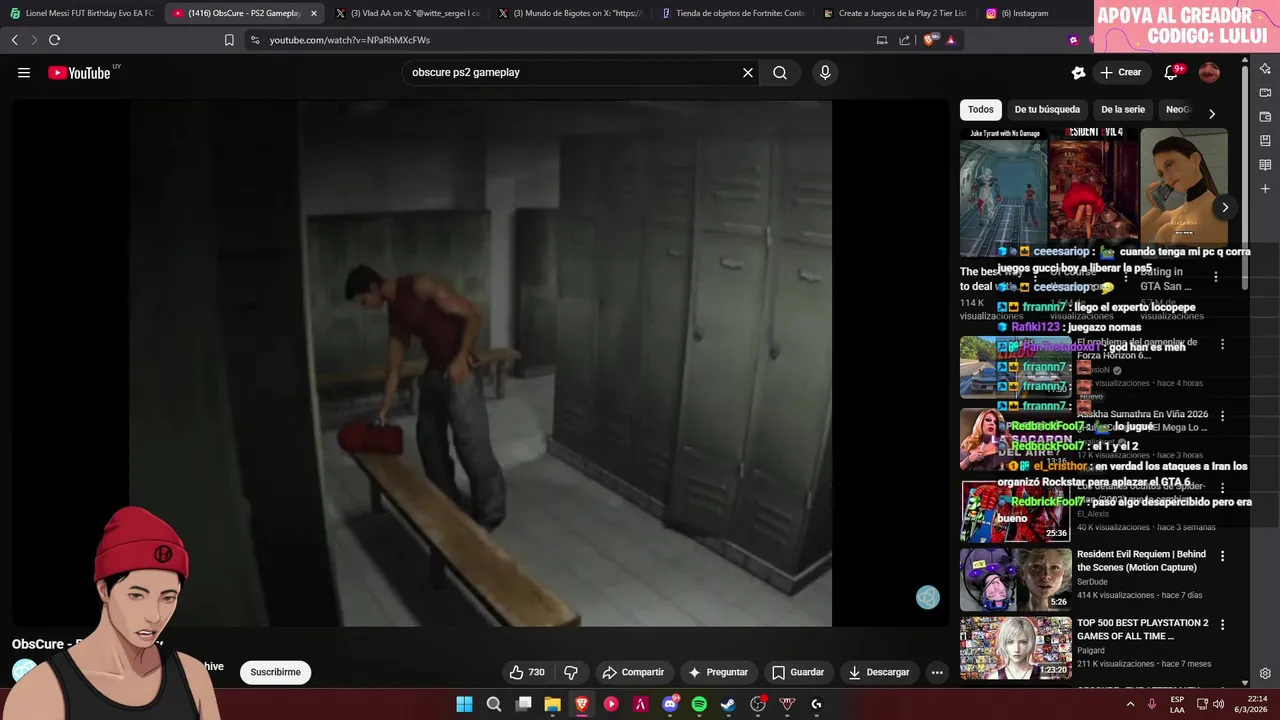1280x720 pixels.
Task: Go to YouTube home via logo
Action: click(x=79, y=72)
